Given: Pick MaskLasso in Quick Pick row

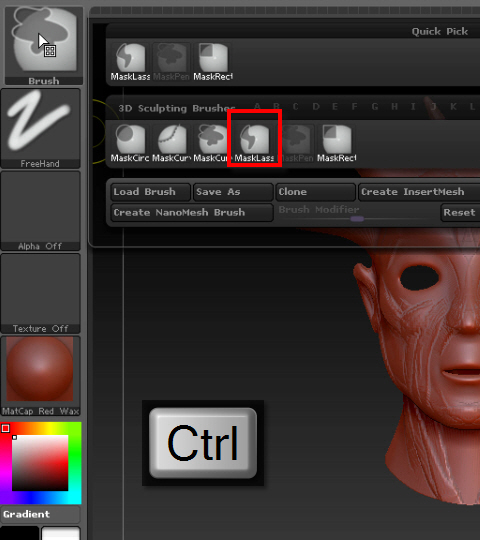Looking at the screenshot, I should tap(130, 62).
